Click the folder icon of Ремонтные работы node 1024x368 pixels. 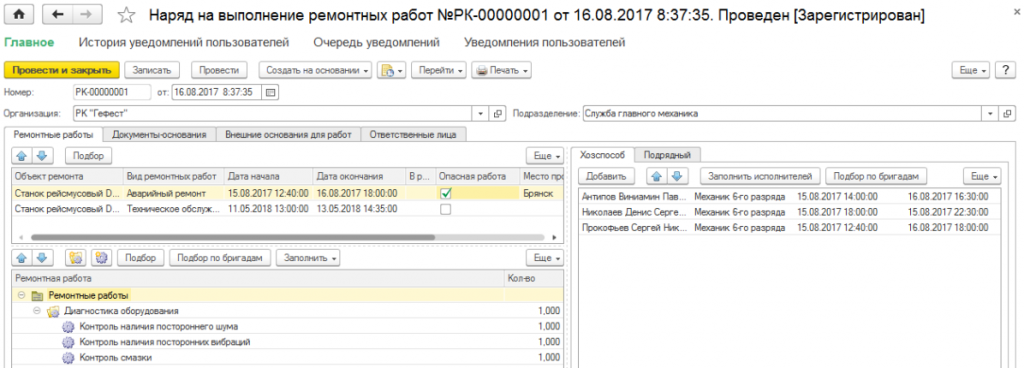(37, 296)
